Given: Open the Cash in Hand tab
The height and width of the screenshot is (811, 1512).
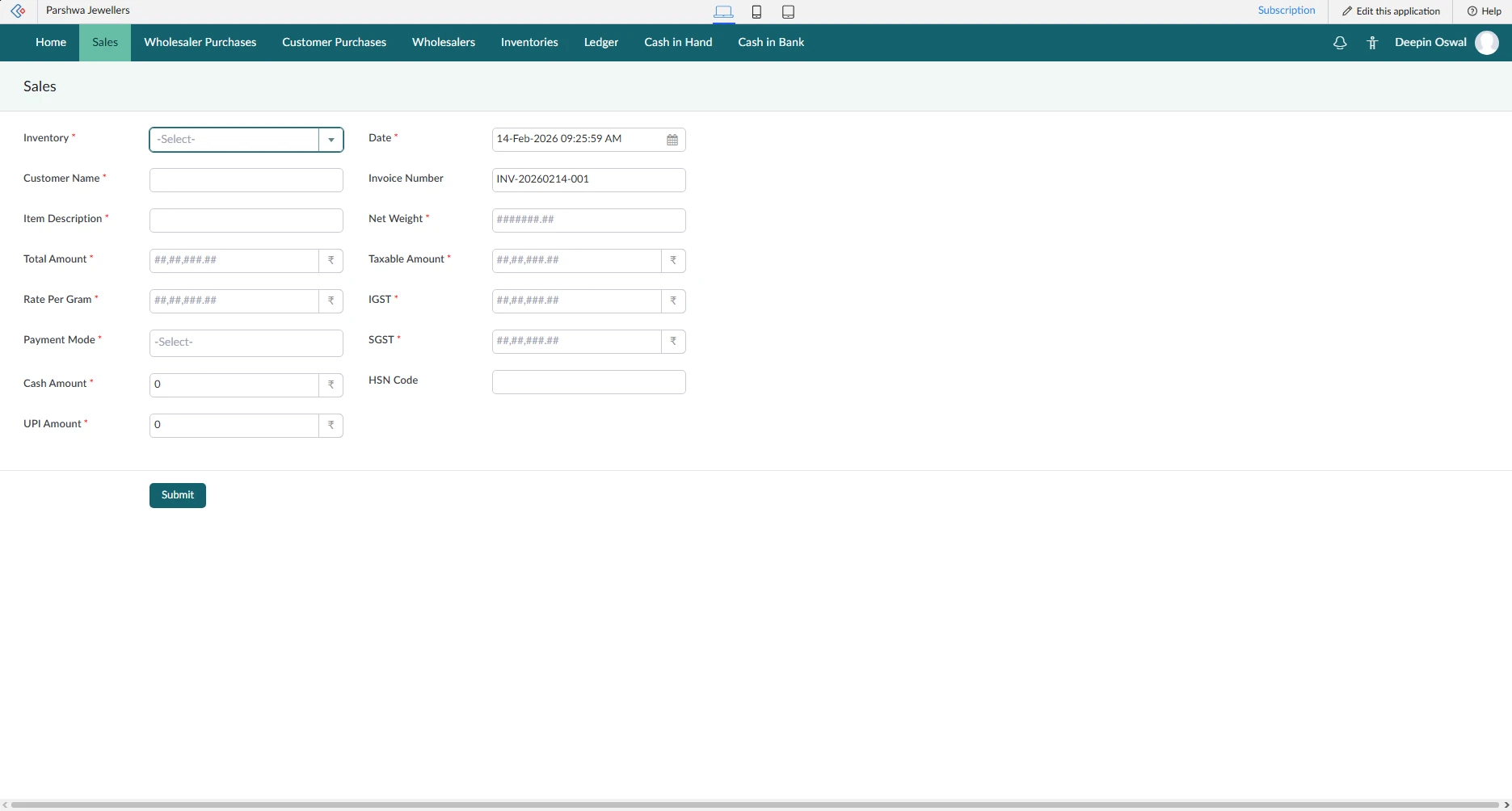Looking at the screenshot, I should [678, 43].
